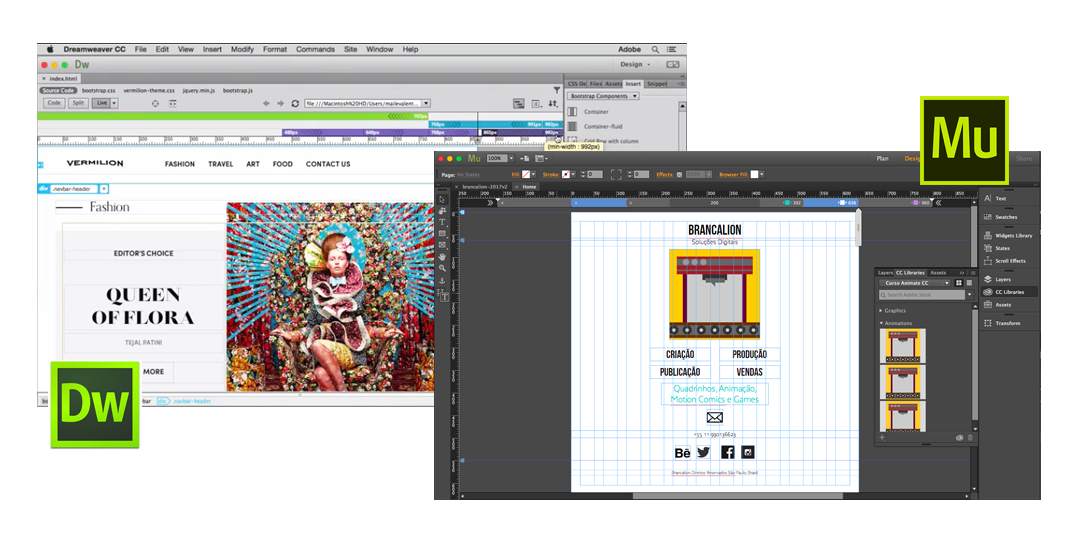Viewport: 1070px width, 549px height.
Task: Go forward in Dreamweaver live view
Action: pos(280,103)
